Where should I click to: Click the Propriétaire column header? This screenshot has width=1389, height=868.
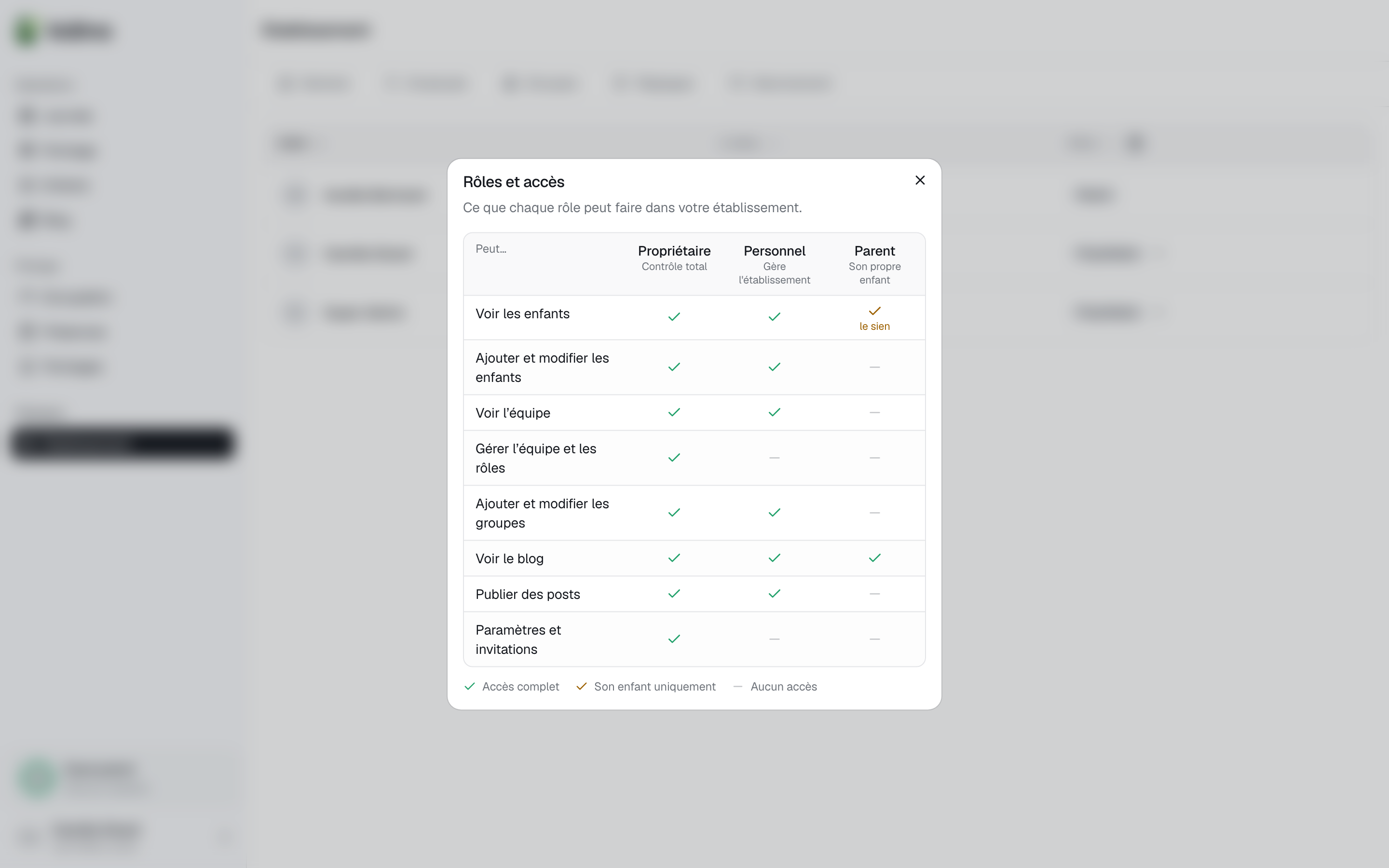point(674,251)
